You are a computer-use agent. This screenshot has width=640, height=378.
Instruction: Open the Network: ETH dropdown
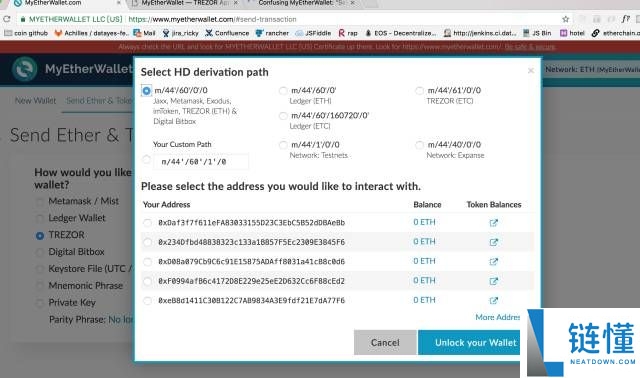592,70
